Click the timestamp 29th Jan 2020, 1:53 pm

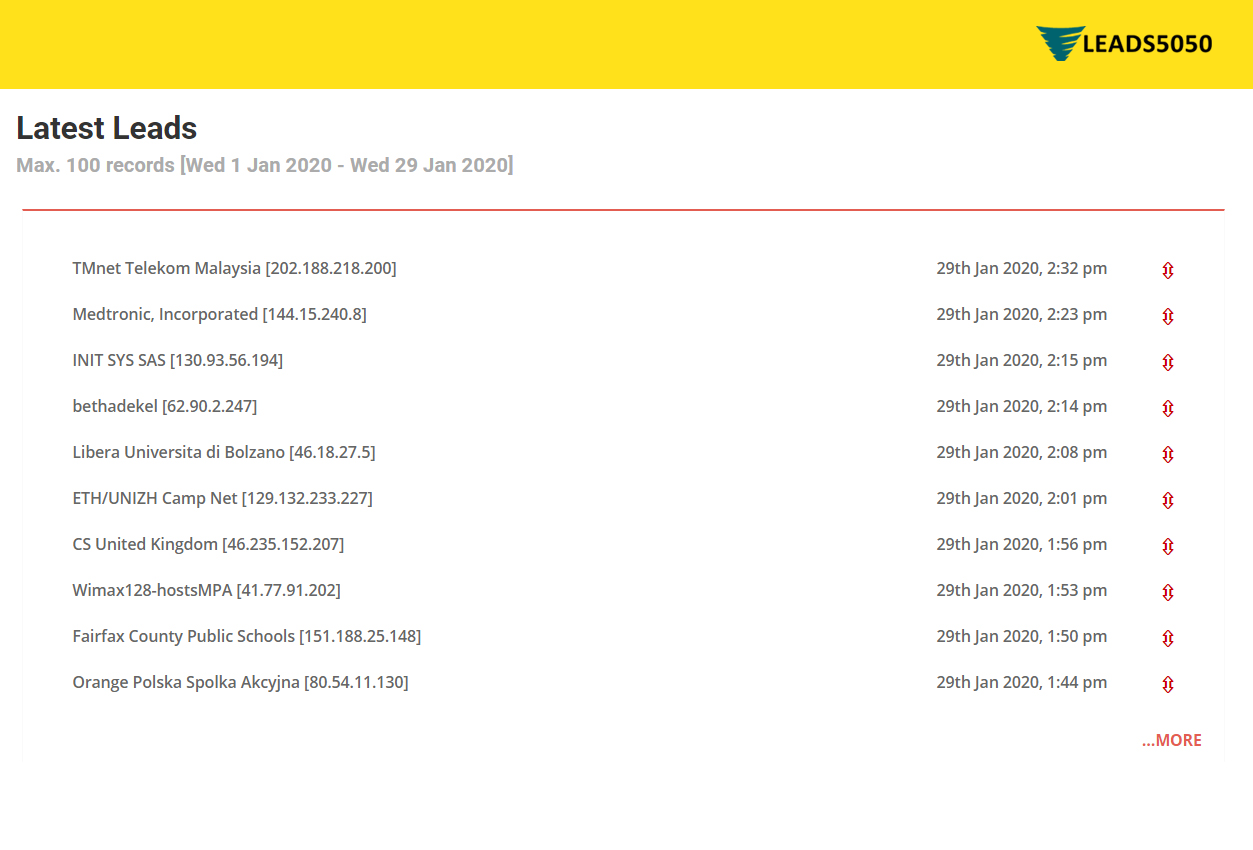pos(1021,590)
